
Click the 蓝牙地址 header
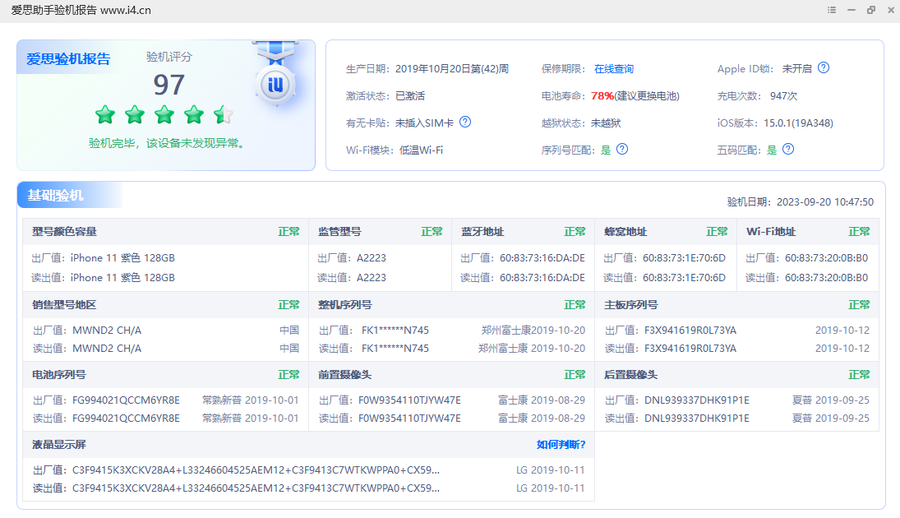pyautogui.click(x=483, y=231)
